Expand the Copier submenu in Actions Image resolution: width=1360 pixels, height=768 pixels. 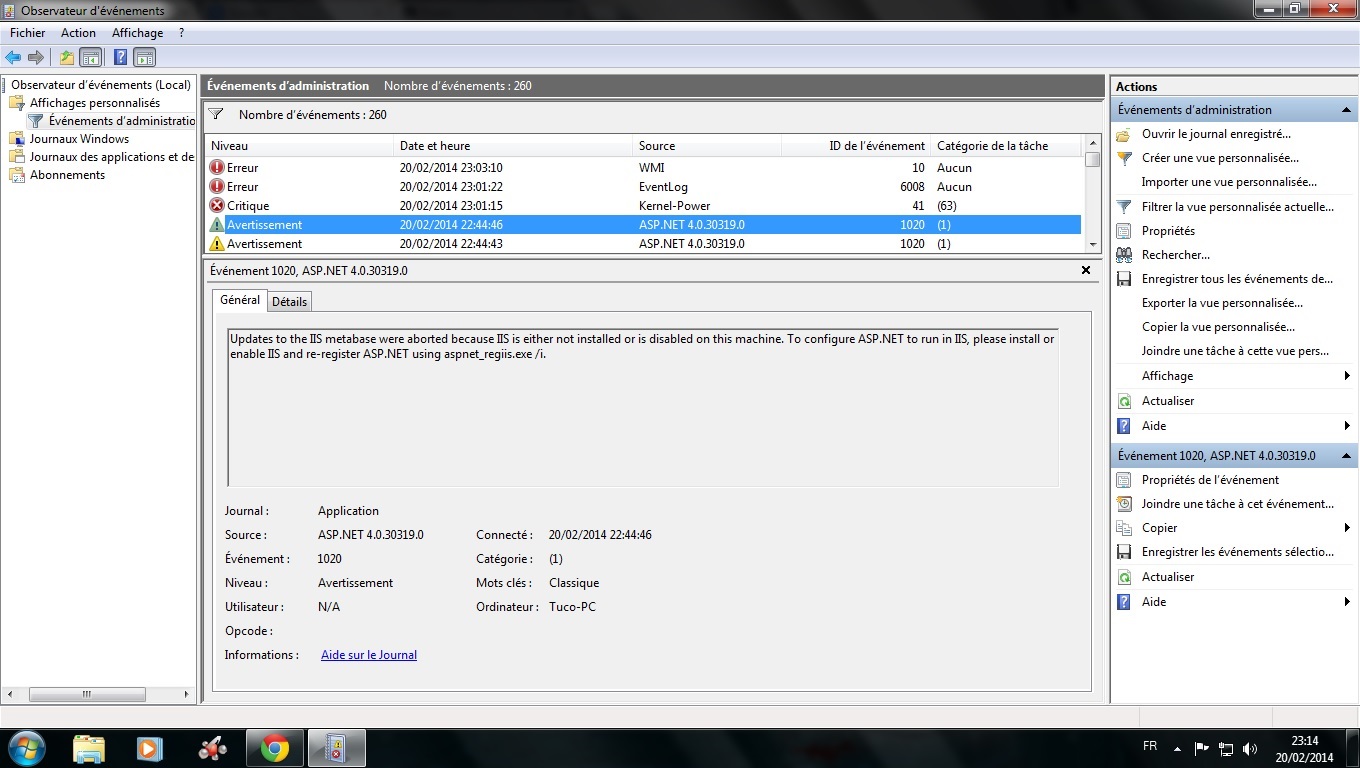tap(1347, 528)
